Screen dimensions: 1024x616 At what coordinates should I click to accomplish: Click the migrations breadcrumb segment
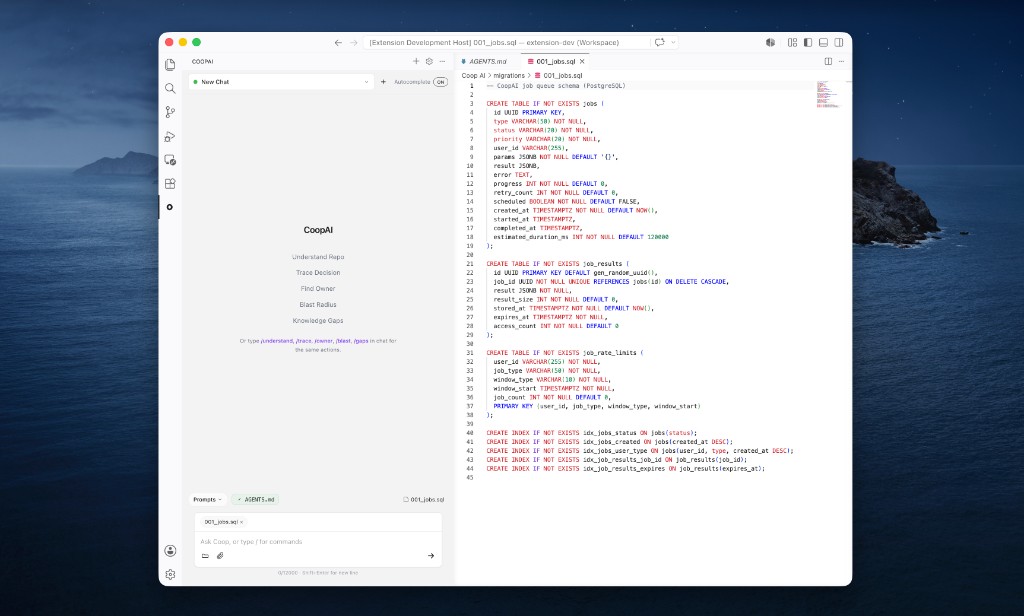pyautogui.click(x=509, y=76)
